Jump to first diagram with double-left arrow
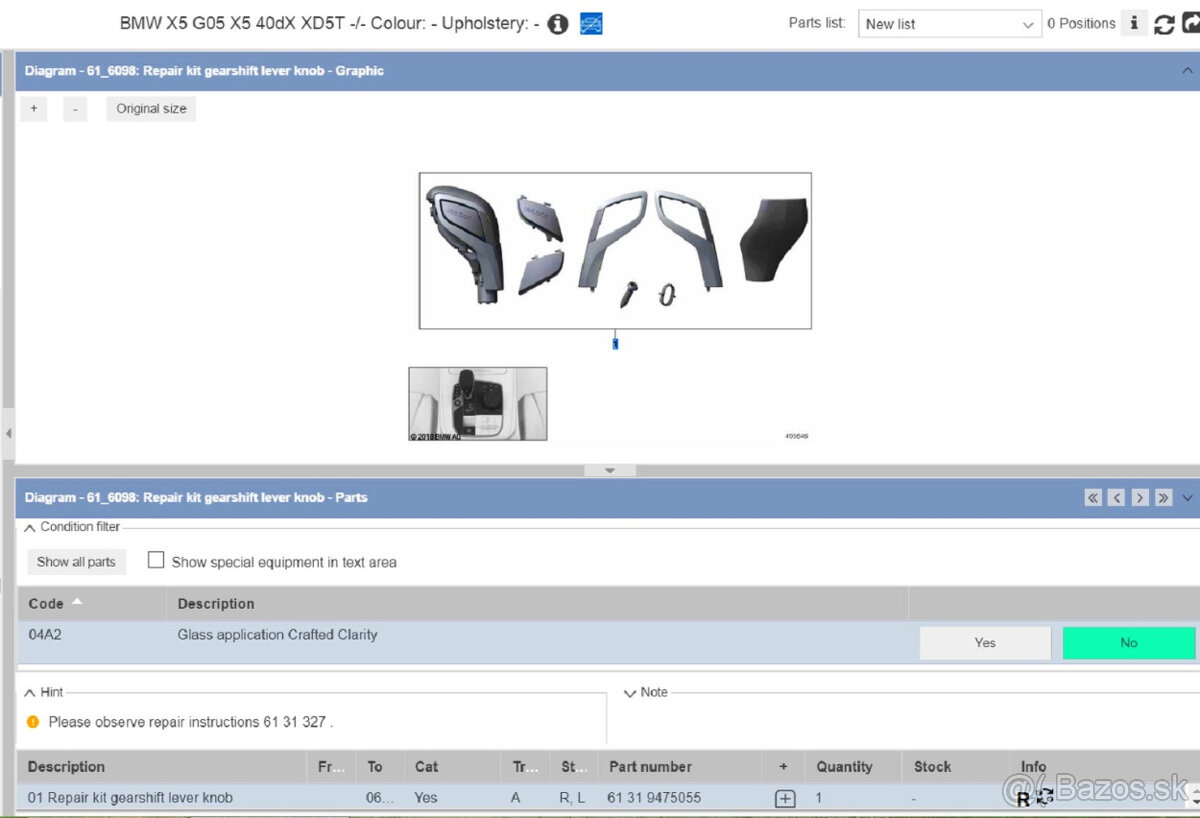This screenshot has width=1200, height=818. (1093, 498)
